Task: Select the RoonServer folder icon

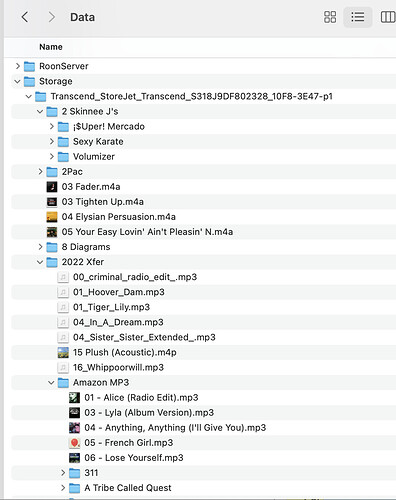Action: coord(29,66)
